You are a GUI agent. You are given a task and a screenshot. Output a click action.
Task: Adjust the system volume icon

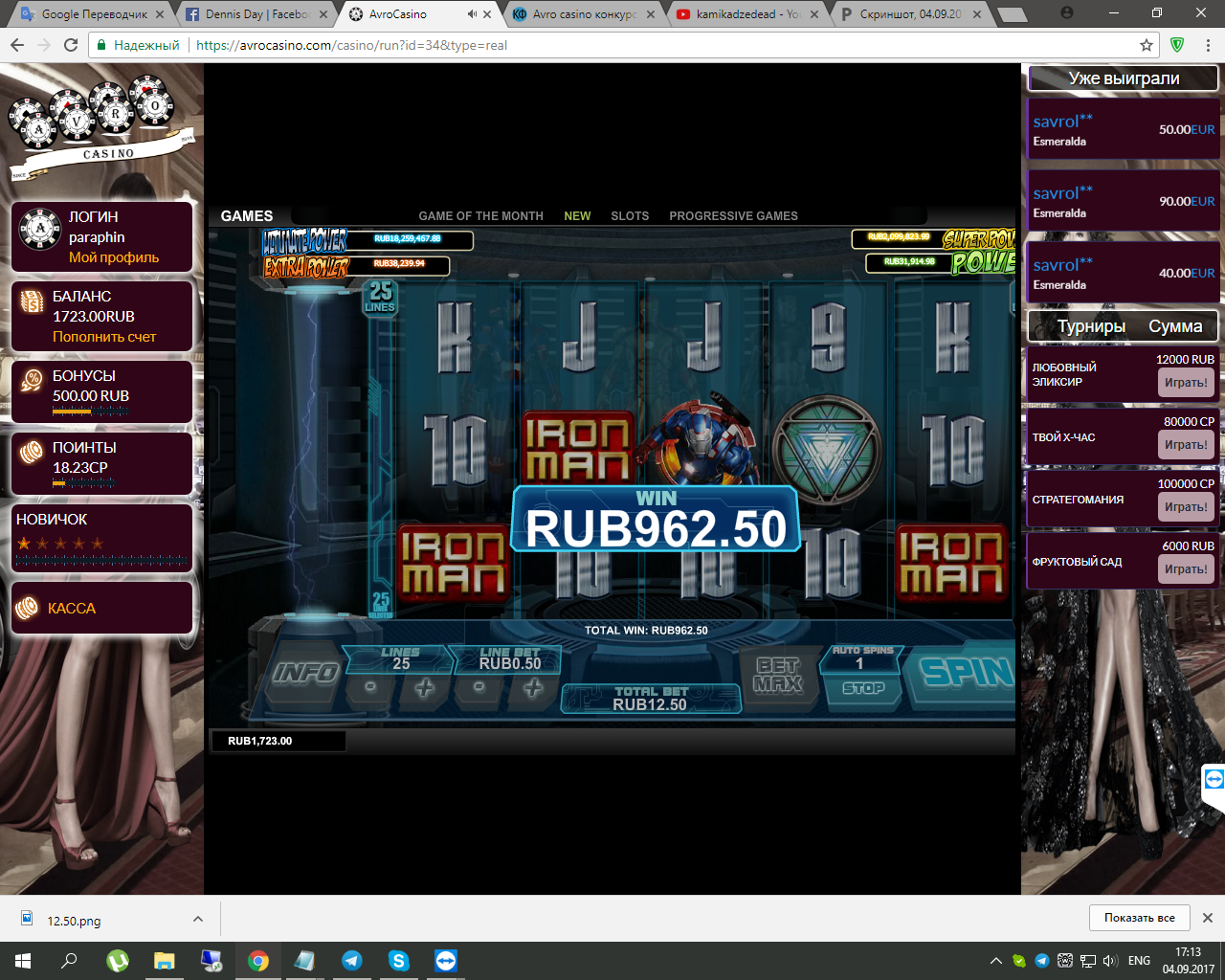tap(1110, 961)
